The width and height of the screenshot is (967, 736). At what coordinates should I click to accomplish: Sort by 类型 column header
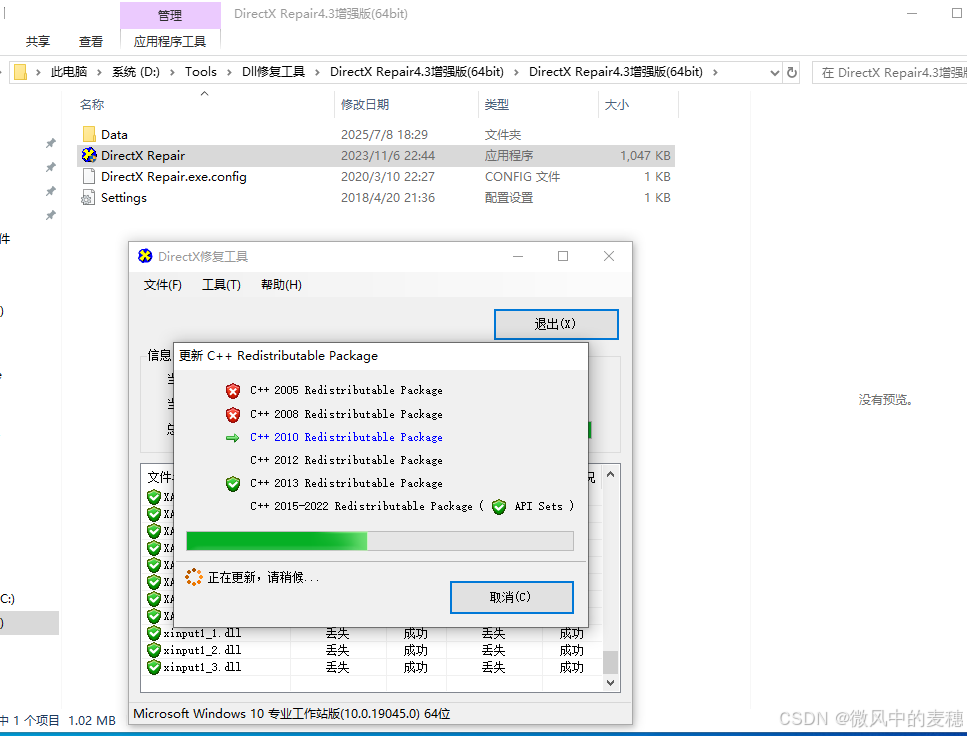click(496, 105)
